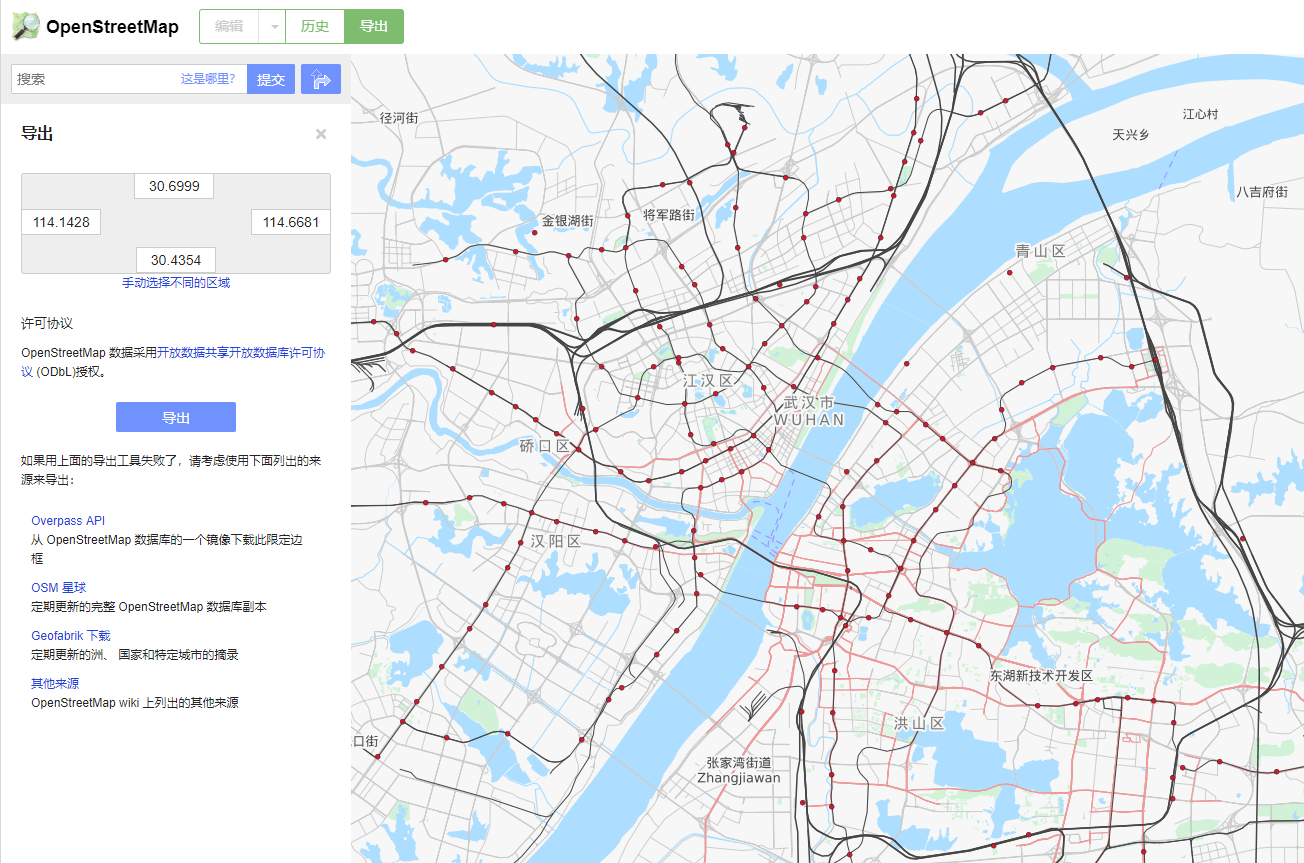Click the blue 导出 button in the side panel
Image resolution: width=1304 pixels, height=863 pixels.
[x=176, y=417]
